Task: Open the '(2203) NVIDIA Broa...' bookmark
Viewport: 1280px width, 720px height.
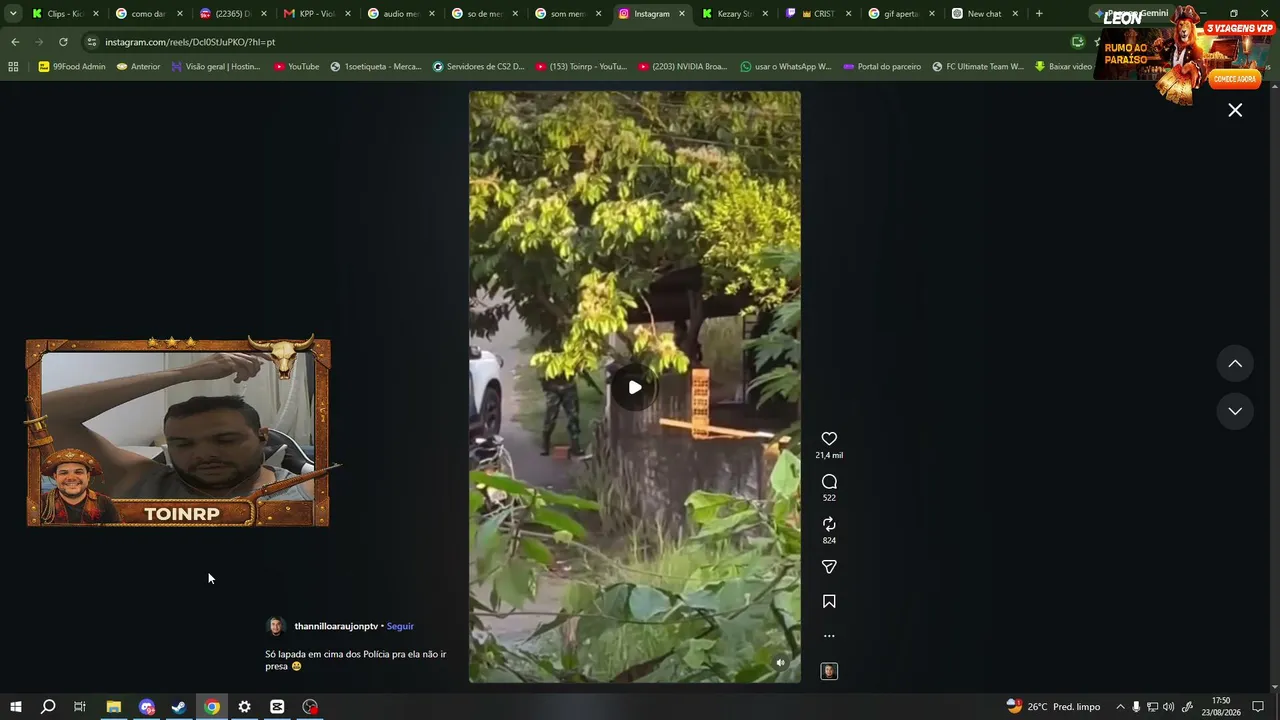Action: pyautogui.click(x=683, y=67)
